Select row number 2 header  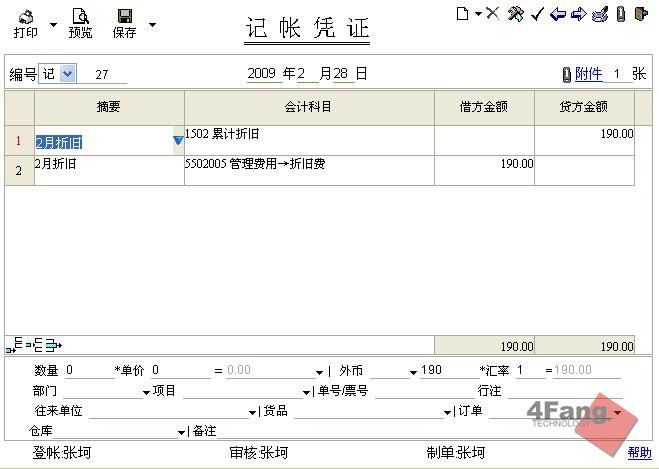pyautogui.click(x=19, y=171)
